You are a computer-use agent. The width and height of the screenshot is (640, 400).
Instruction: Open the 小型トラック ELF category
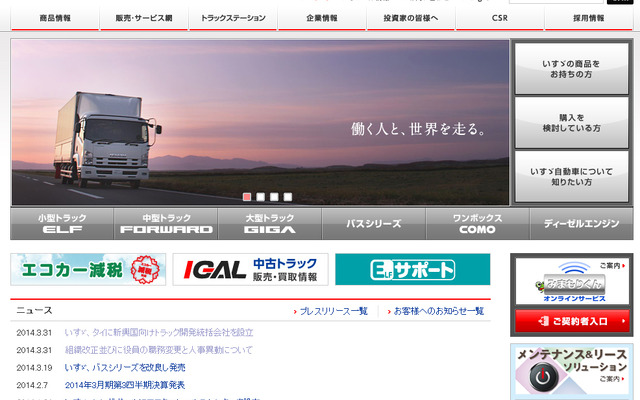62,224
